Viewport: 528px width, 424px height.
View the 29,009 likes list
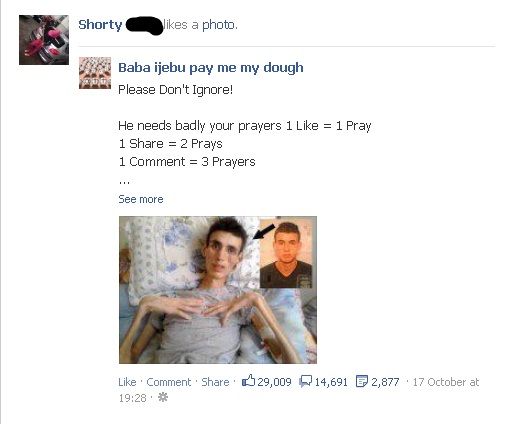(x=274, y=382)
